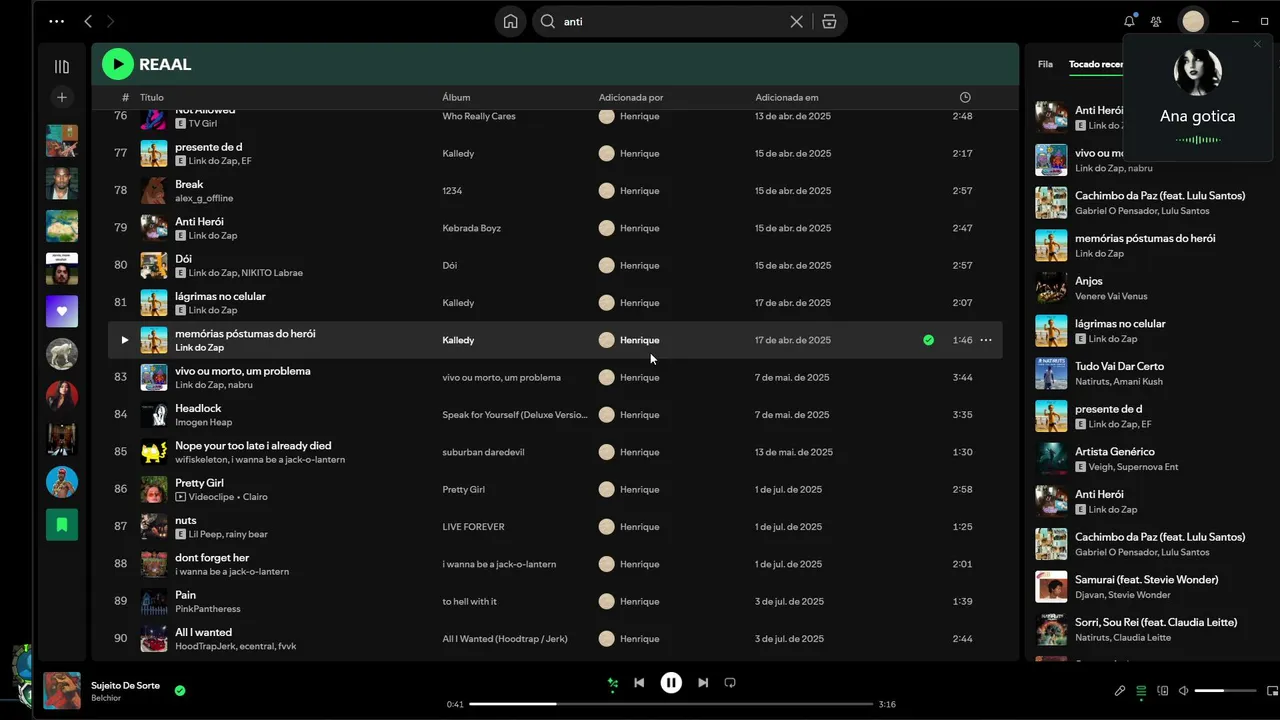Go back with the left arrow
1280x720 pixels.
88,21
